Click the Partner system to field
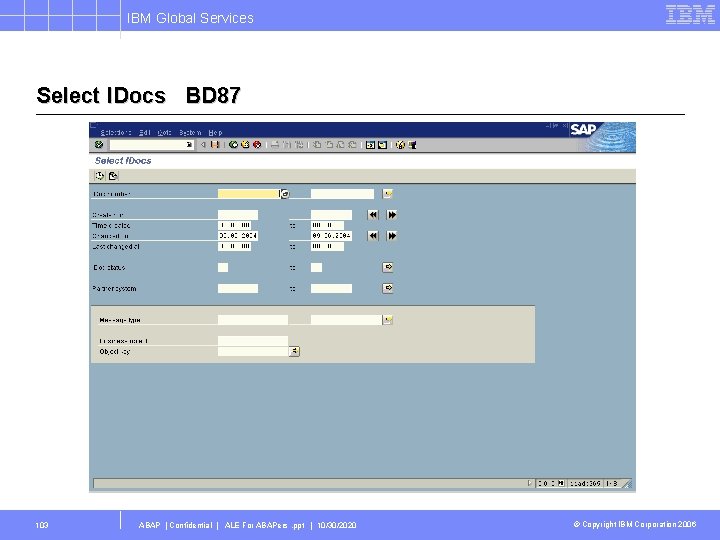 331,288
